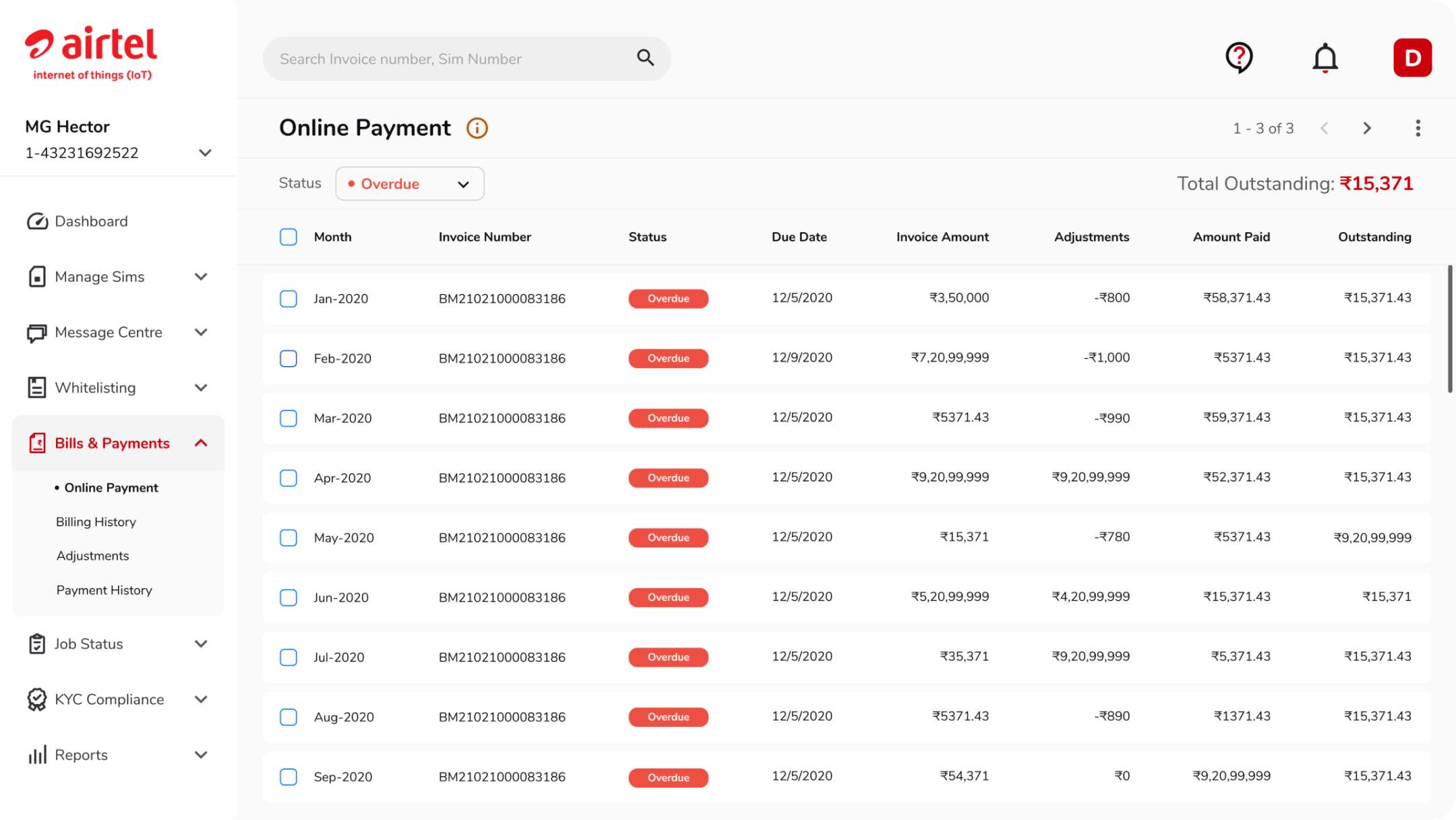Open Manage Sims menu label
Screen dimensions: 1456x820
[x=99, y=276]
